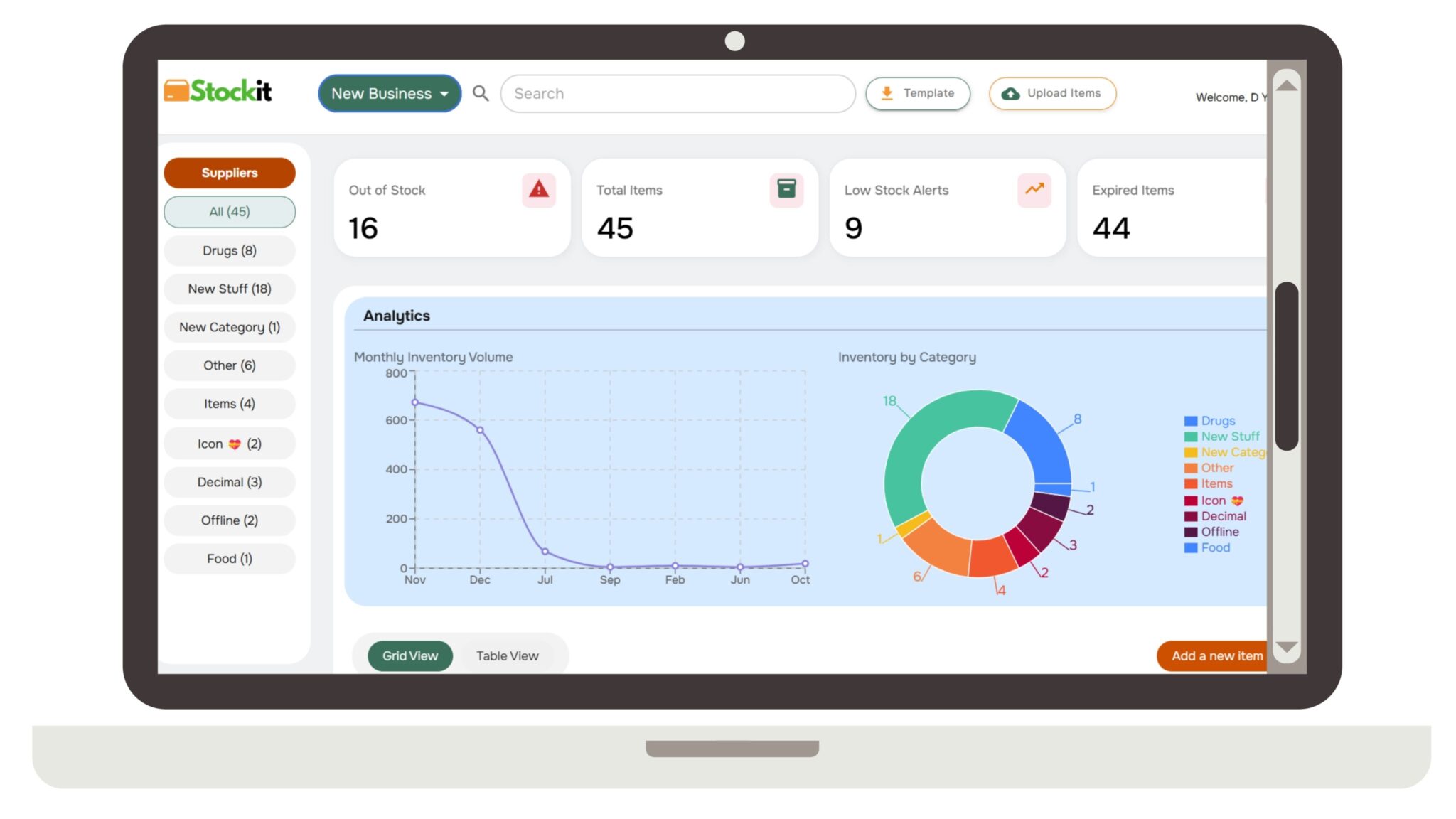Click the search magnifier icon
Image resolution: width=1456 pixels, height=819 pixels.
pyautogui.click(x=481, y=93)
